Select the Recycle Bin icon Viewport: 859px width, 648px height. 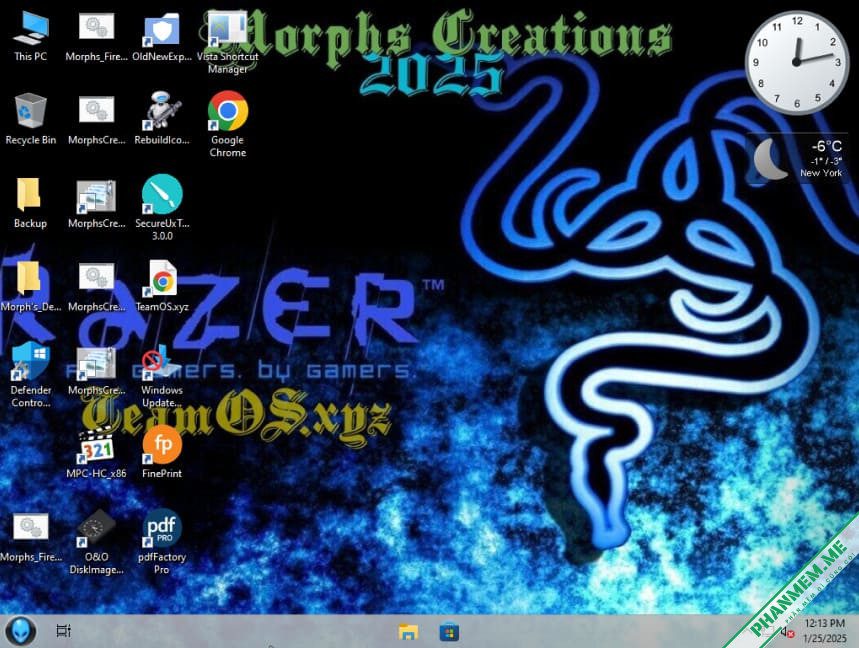tap(31, 119)
